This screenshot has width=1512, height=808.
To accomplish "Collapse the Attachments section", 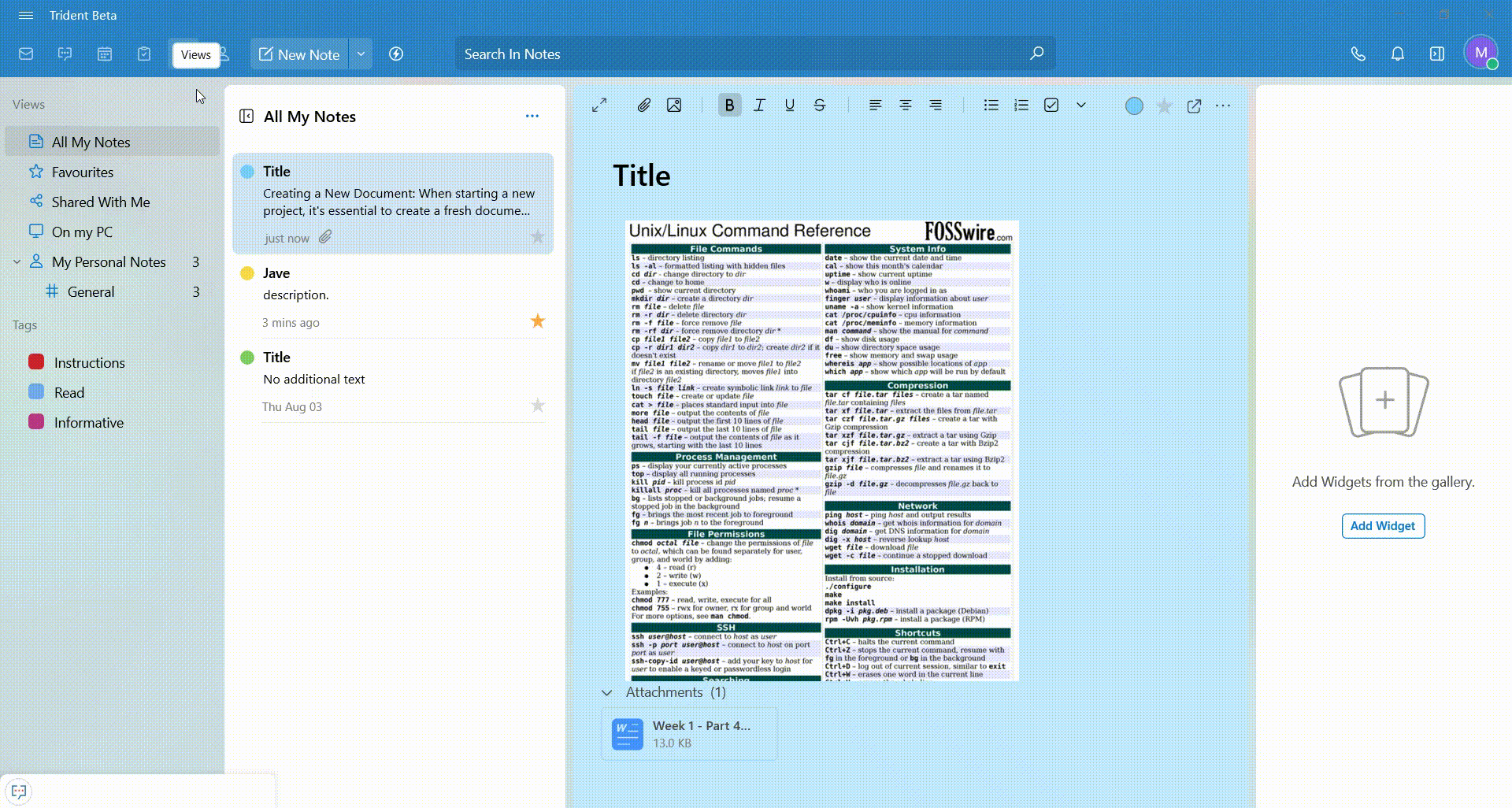I will (606, 693).
